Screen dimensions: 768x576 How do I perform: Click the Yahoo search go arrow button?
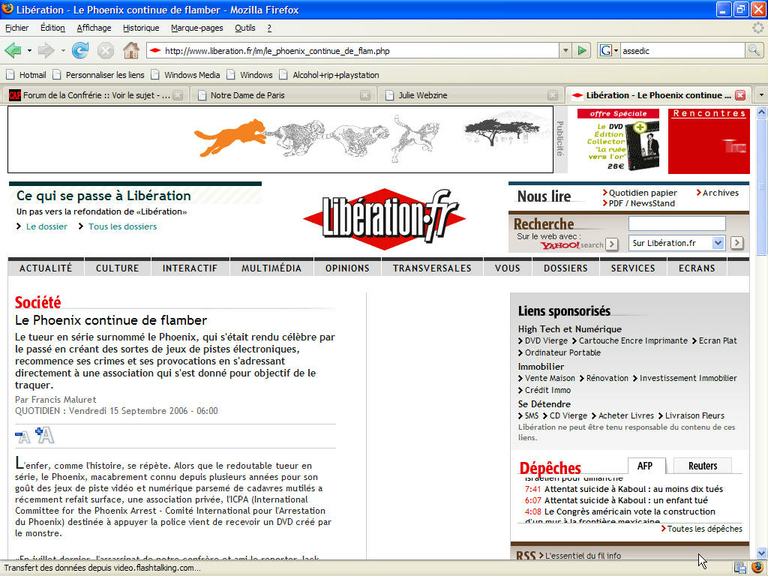click(x=611, y=244)
